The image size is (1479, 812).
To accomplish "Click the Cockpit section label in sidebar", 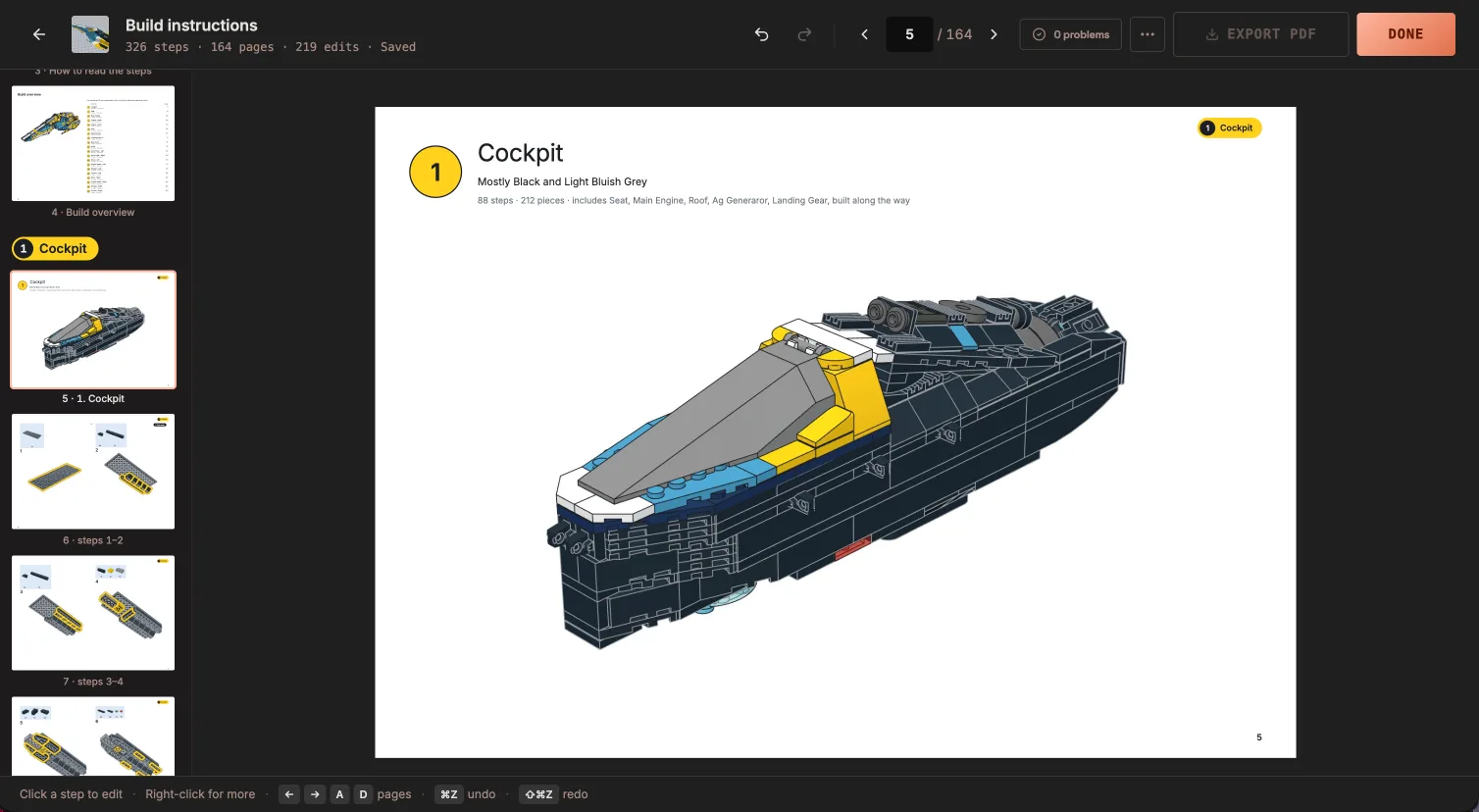I will coord(55,249).
